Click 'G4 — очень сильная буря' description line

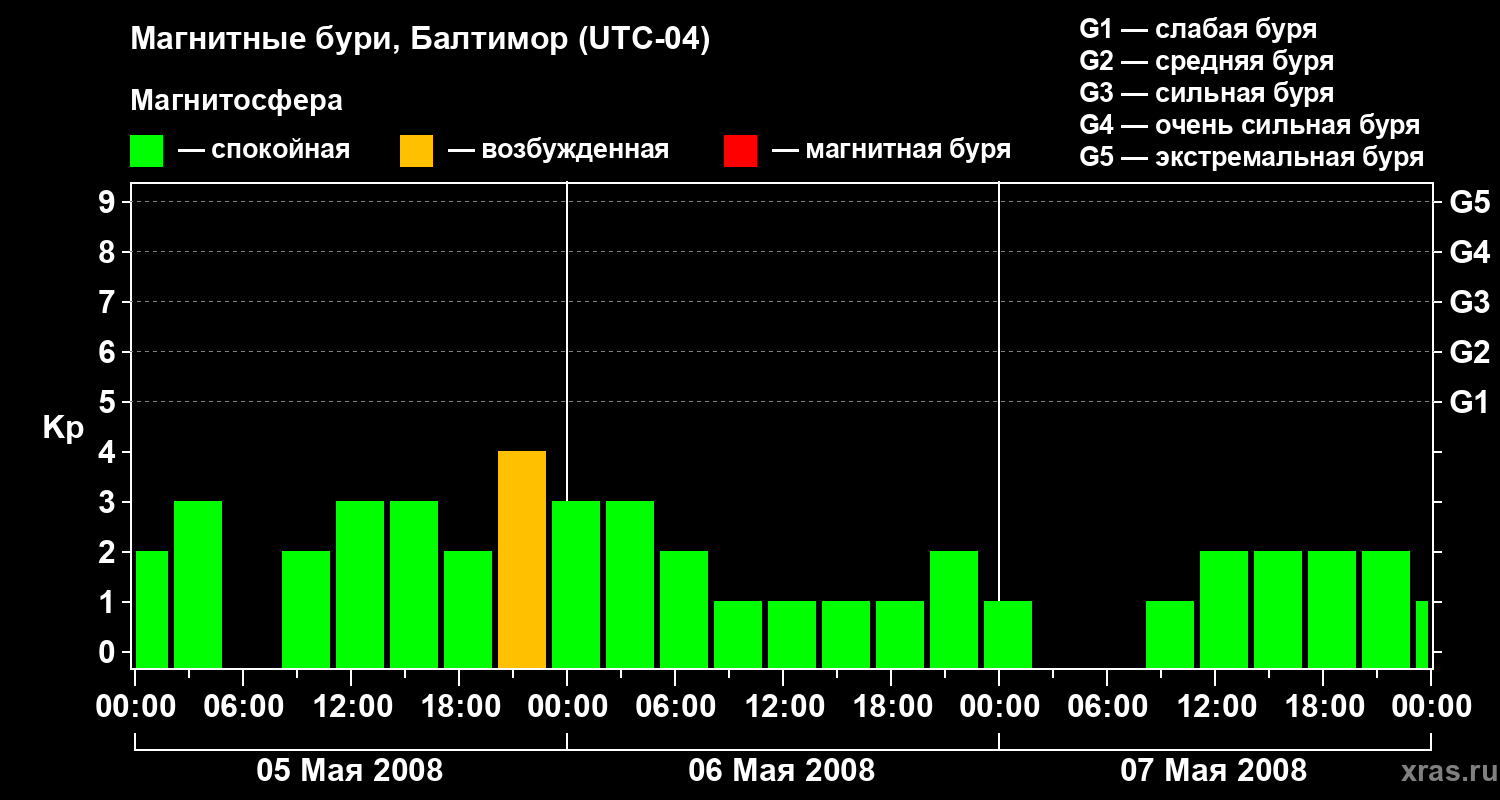tap(1250, 125)
